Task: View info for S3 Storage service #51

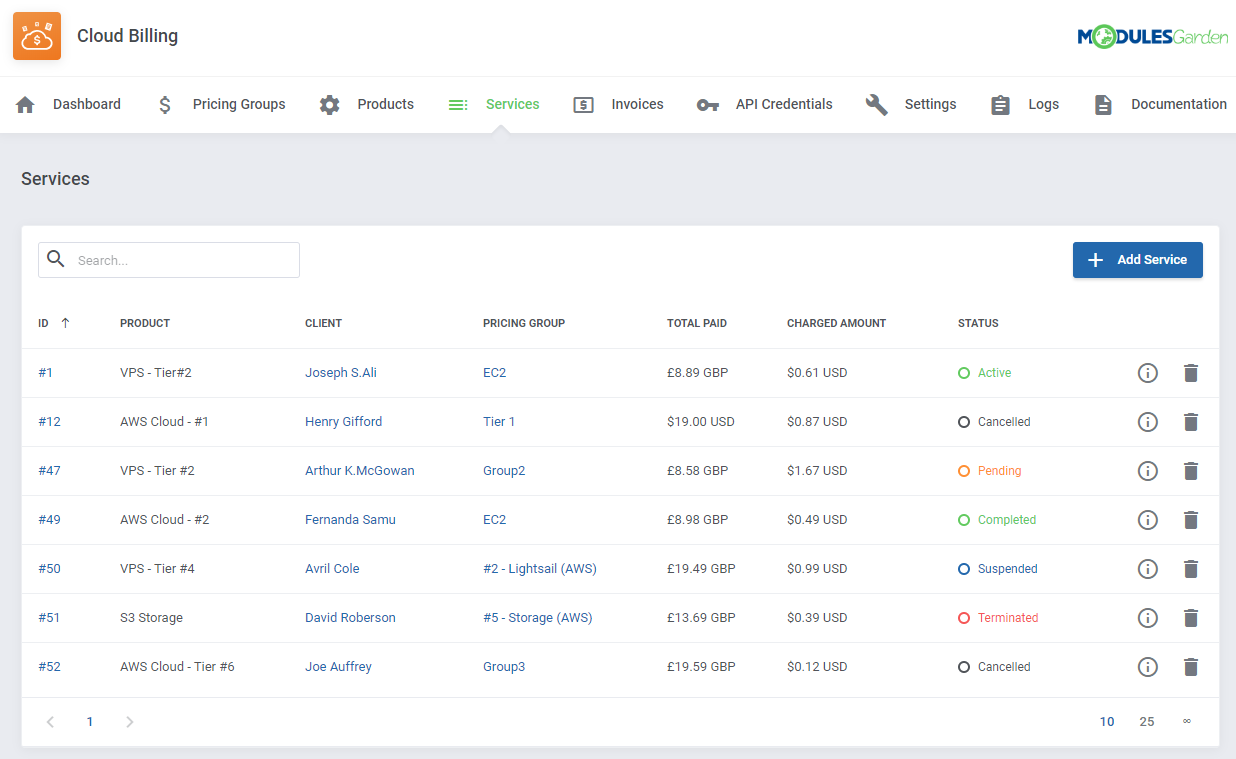Action: pyautogui.click(x=1148, y=618)
